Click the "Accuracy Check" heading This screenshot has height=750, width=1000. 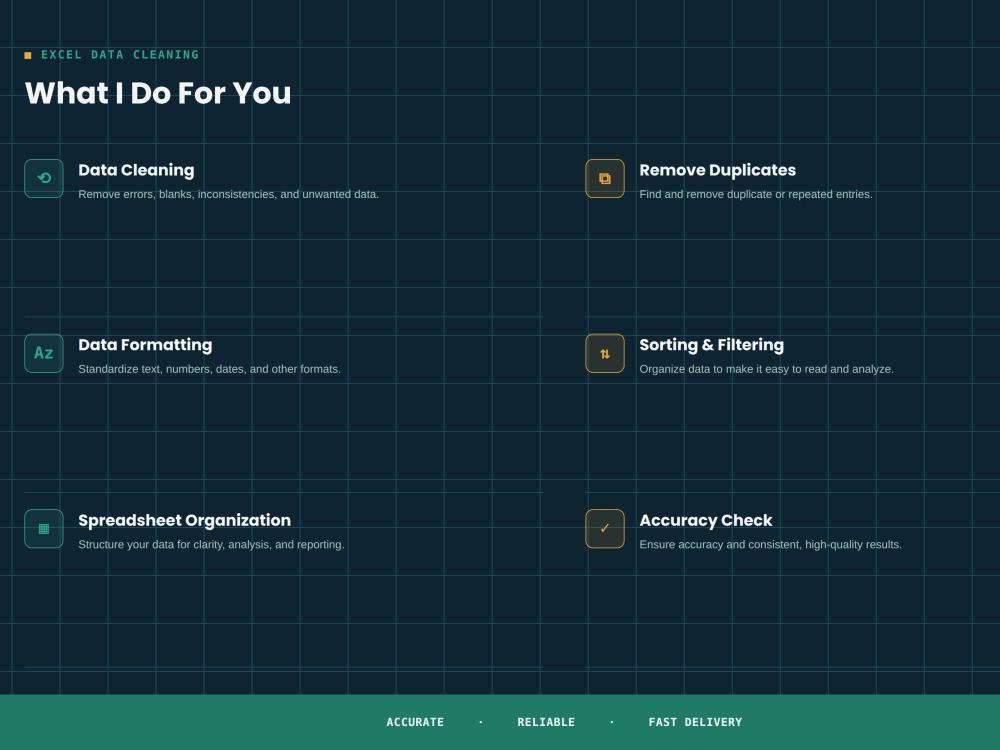[x=706, y=520]
